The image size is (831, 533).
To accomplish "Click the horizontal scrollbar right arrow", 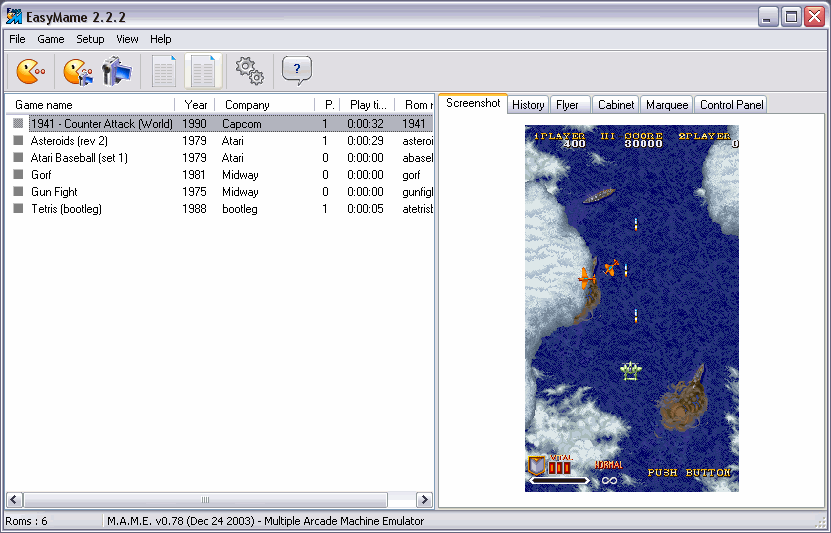I will [x=424, y=500].
